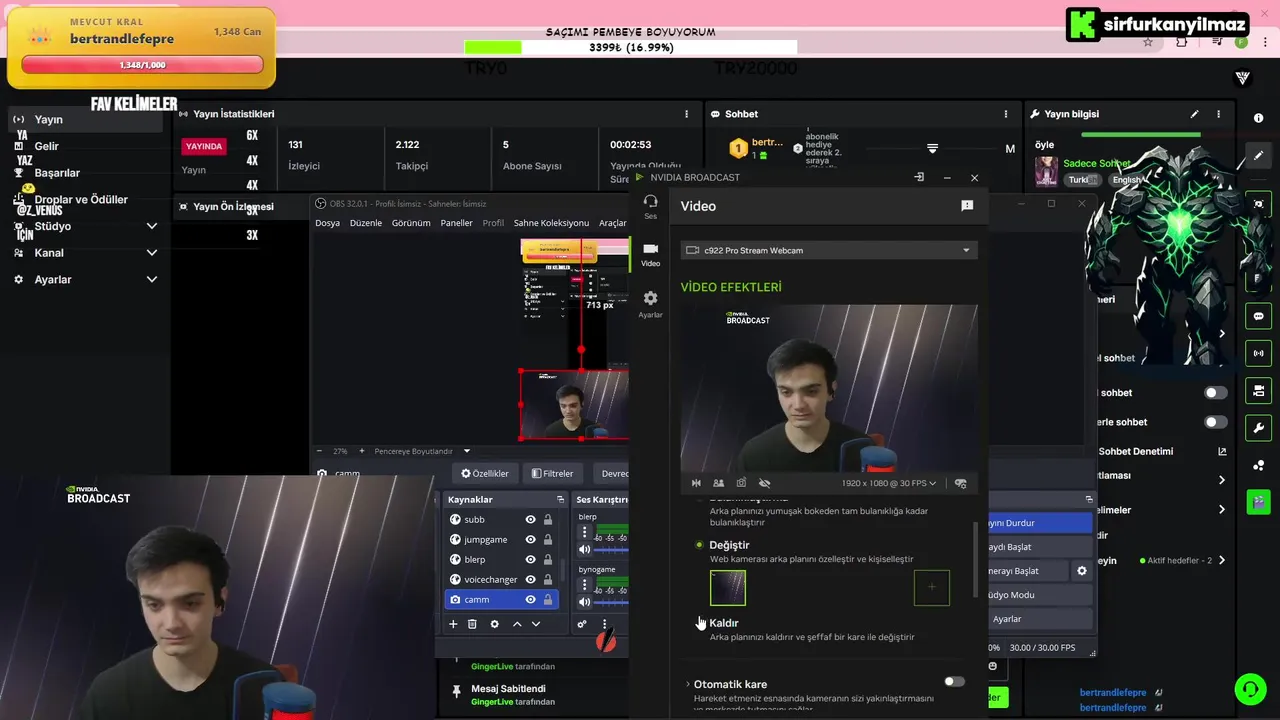Toggle the upper sohbet switch in Twitch panel
This screenshot has width=1280, height=720.
[1215, 393]
